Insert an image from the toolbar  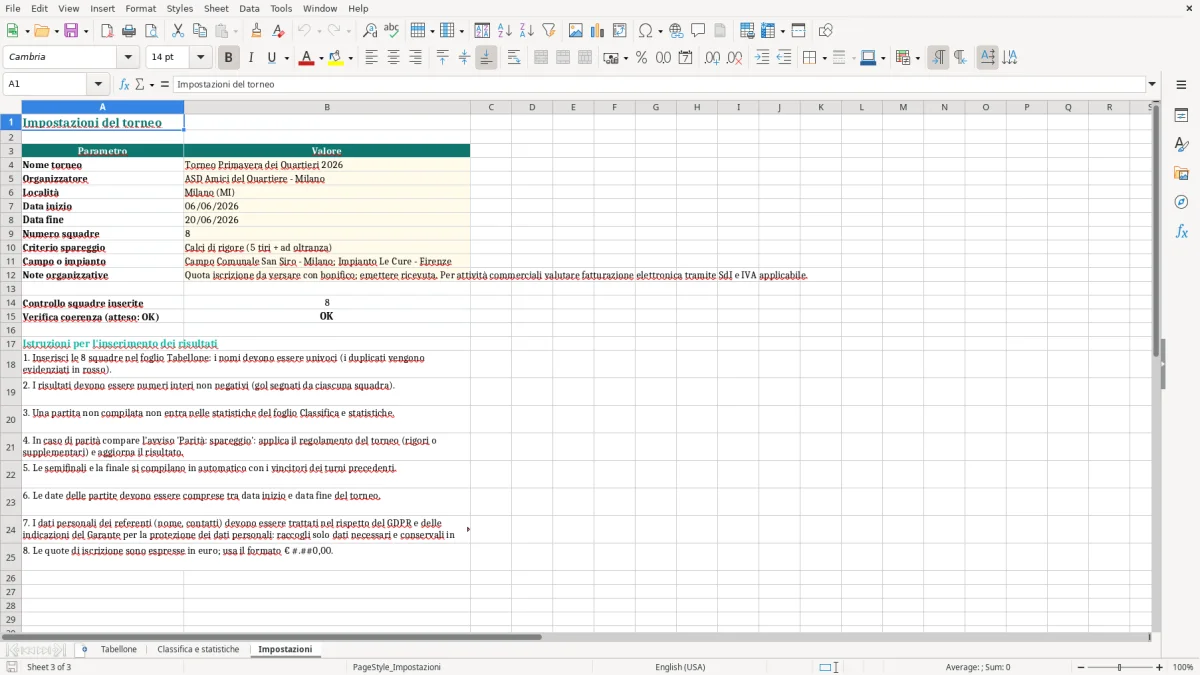[576, 31]
